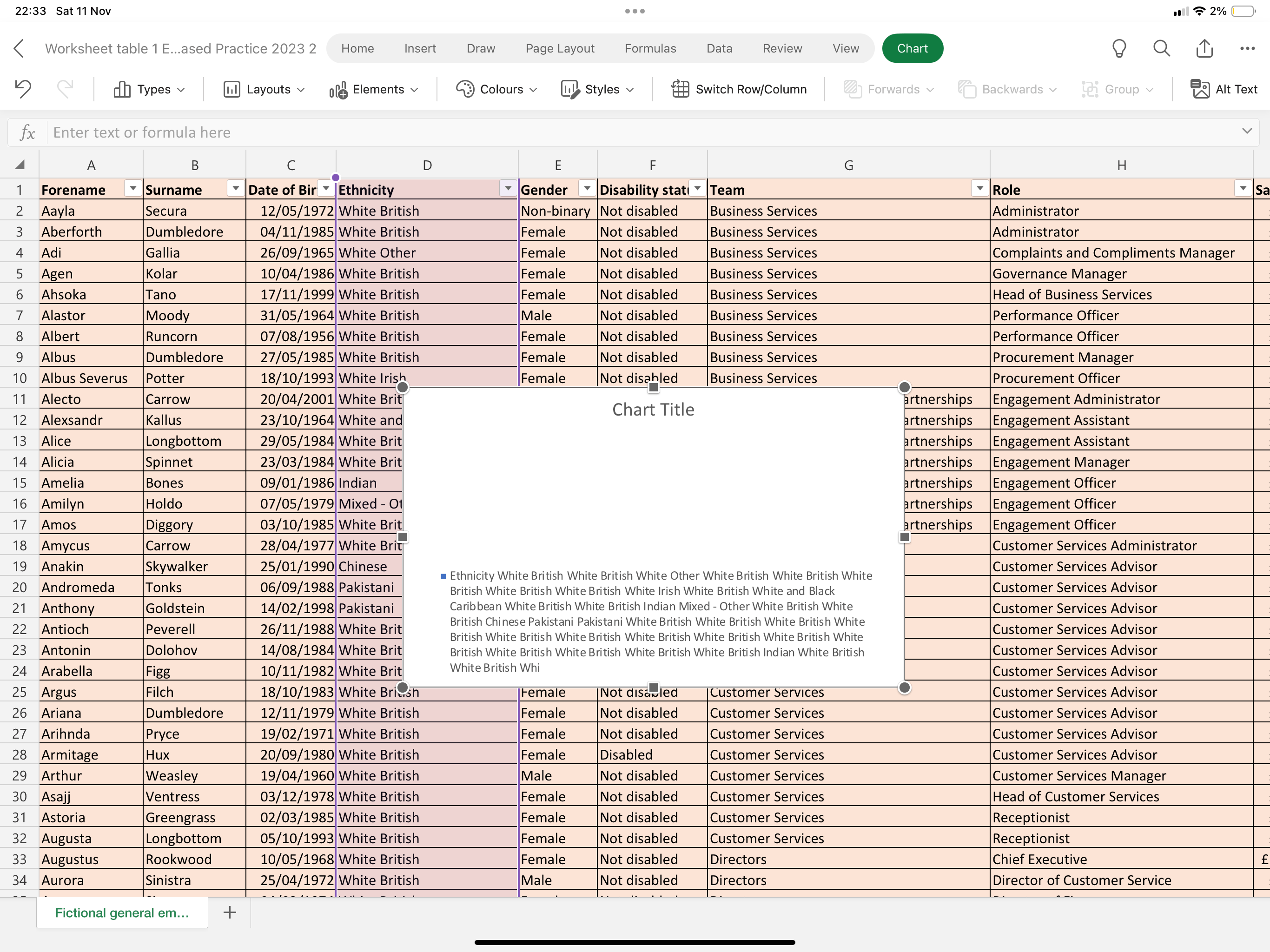Open the Elements dropdown
This screenshot has height=952, width=1270.
[374, 89]
